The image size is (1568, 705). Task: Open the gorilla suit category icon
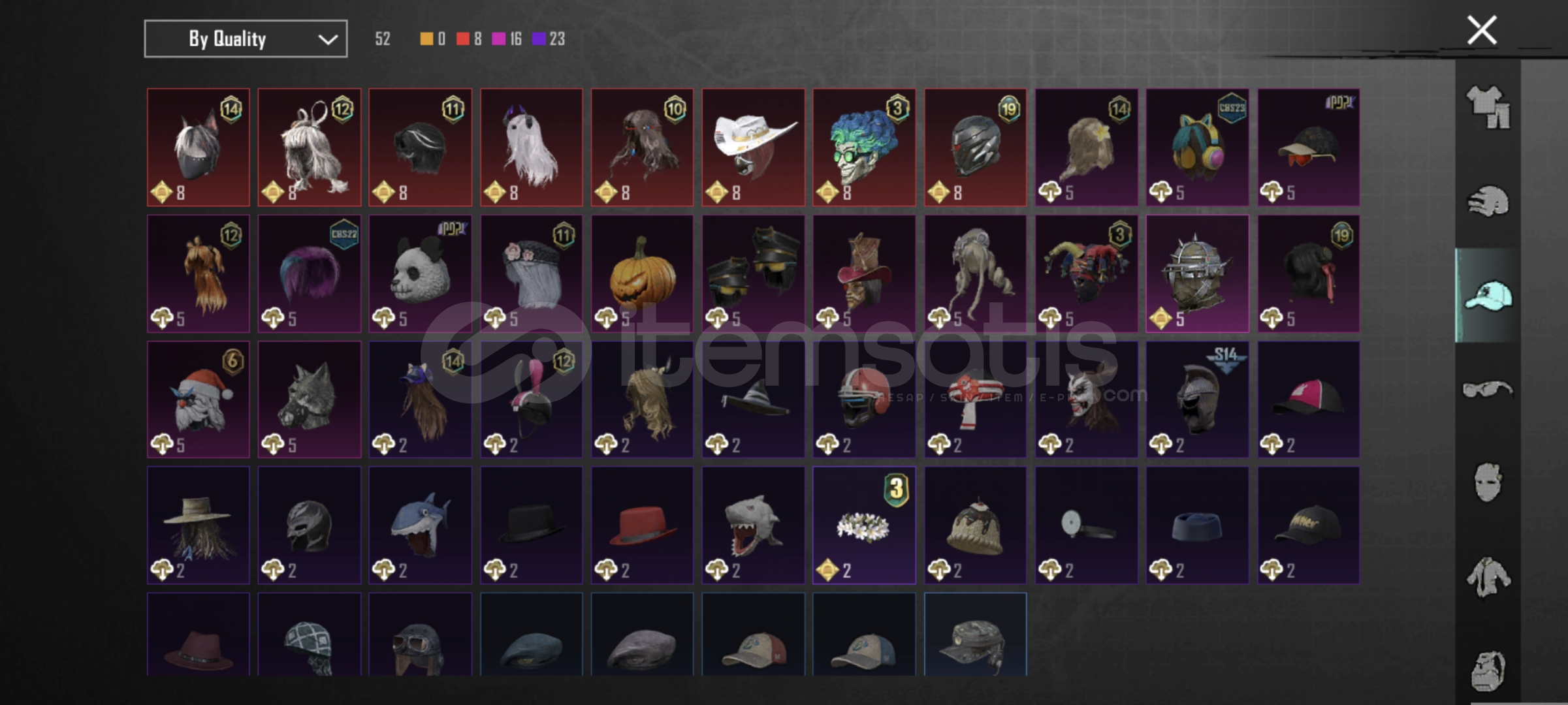click(x=1488, y=670)
